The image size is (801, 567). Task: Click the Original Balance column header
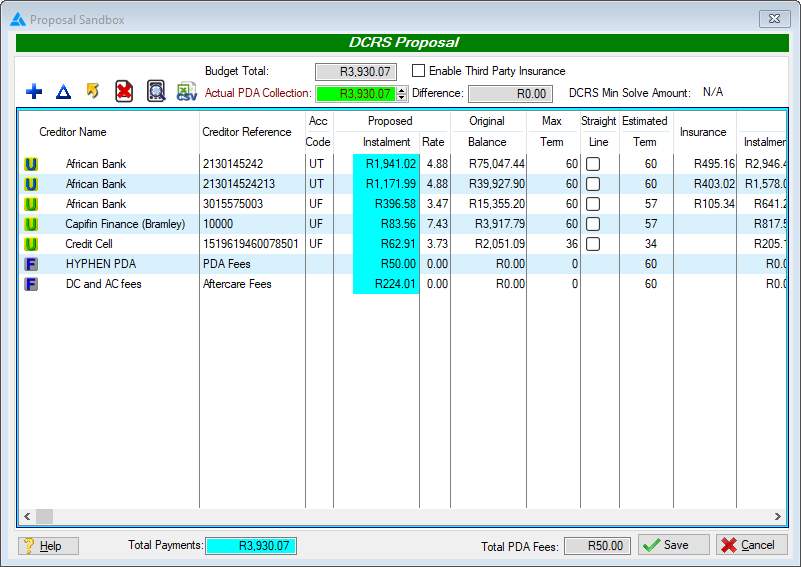tap(487, 131)
